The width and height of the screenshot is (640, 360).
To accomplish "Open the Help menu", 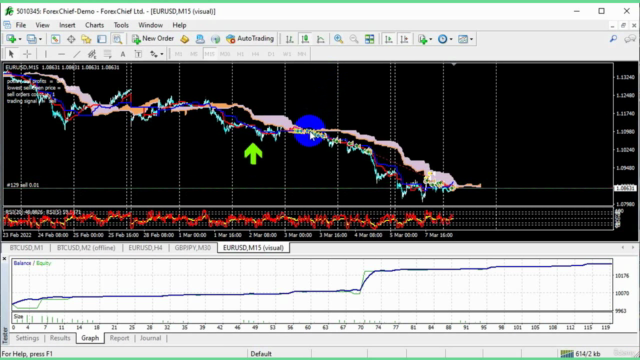I will pyautogui.click(x=179, y=25).
